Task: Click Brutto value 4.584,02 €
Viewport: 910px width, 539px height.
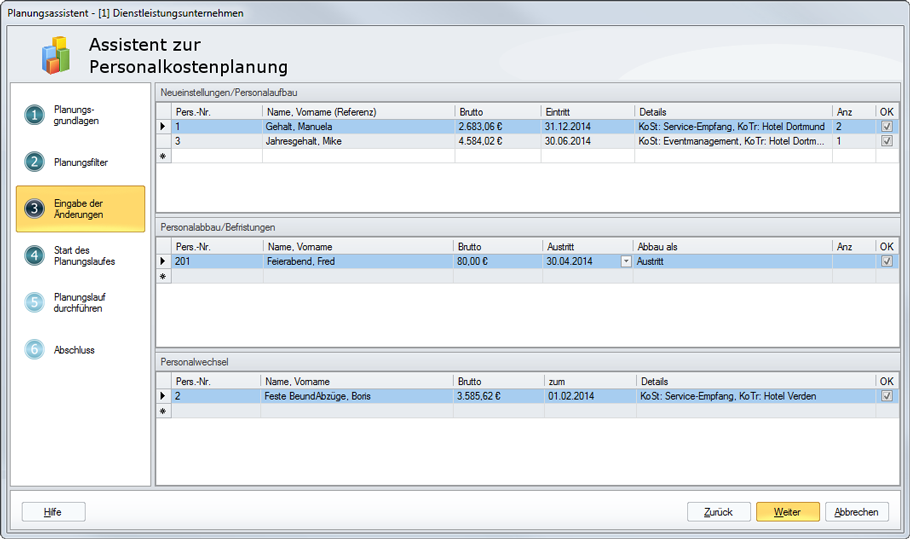Action: click(x=498, y=141)
